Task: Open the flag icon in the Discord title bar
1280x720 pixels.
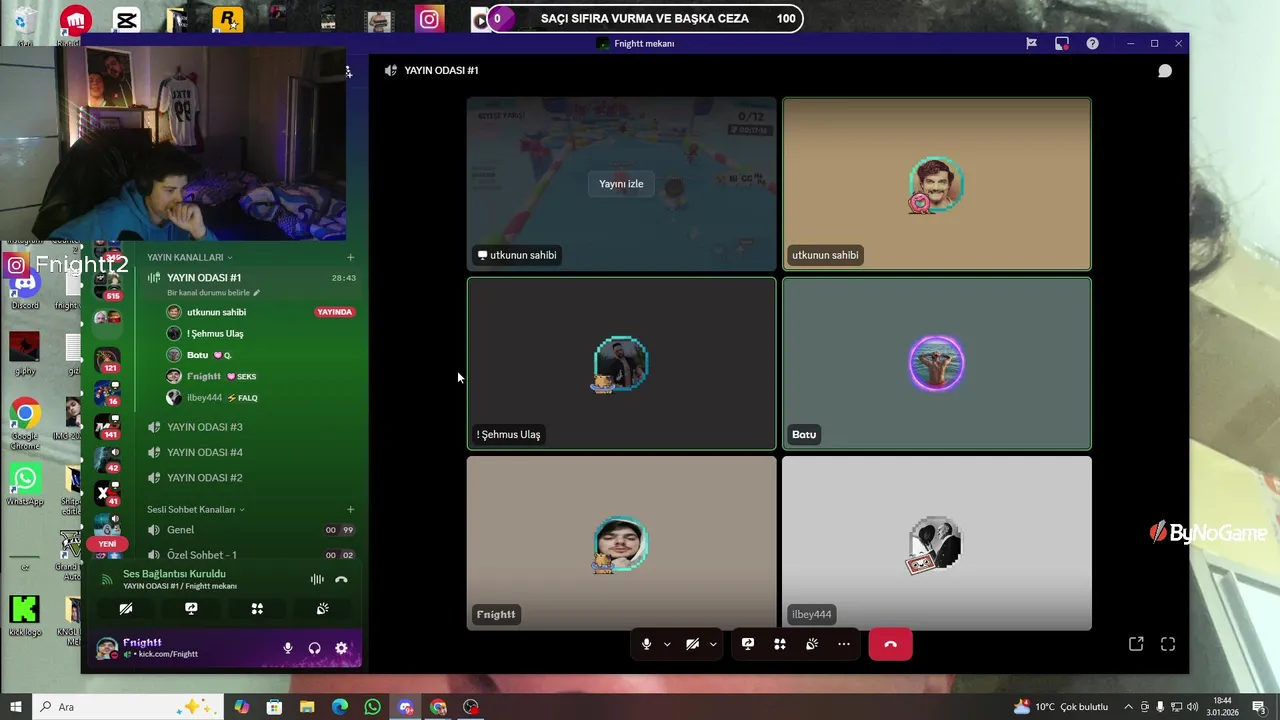Action: [1031, 43]
